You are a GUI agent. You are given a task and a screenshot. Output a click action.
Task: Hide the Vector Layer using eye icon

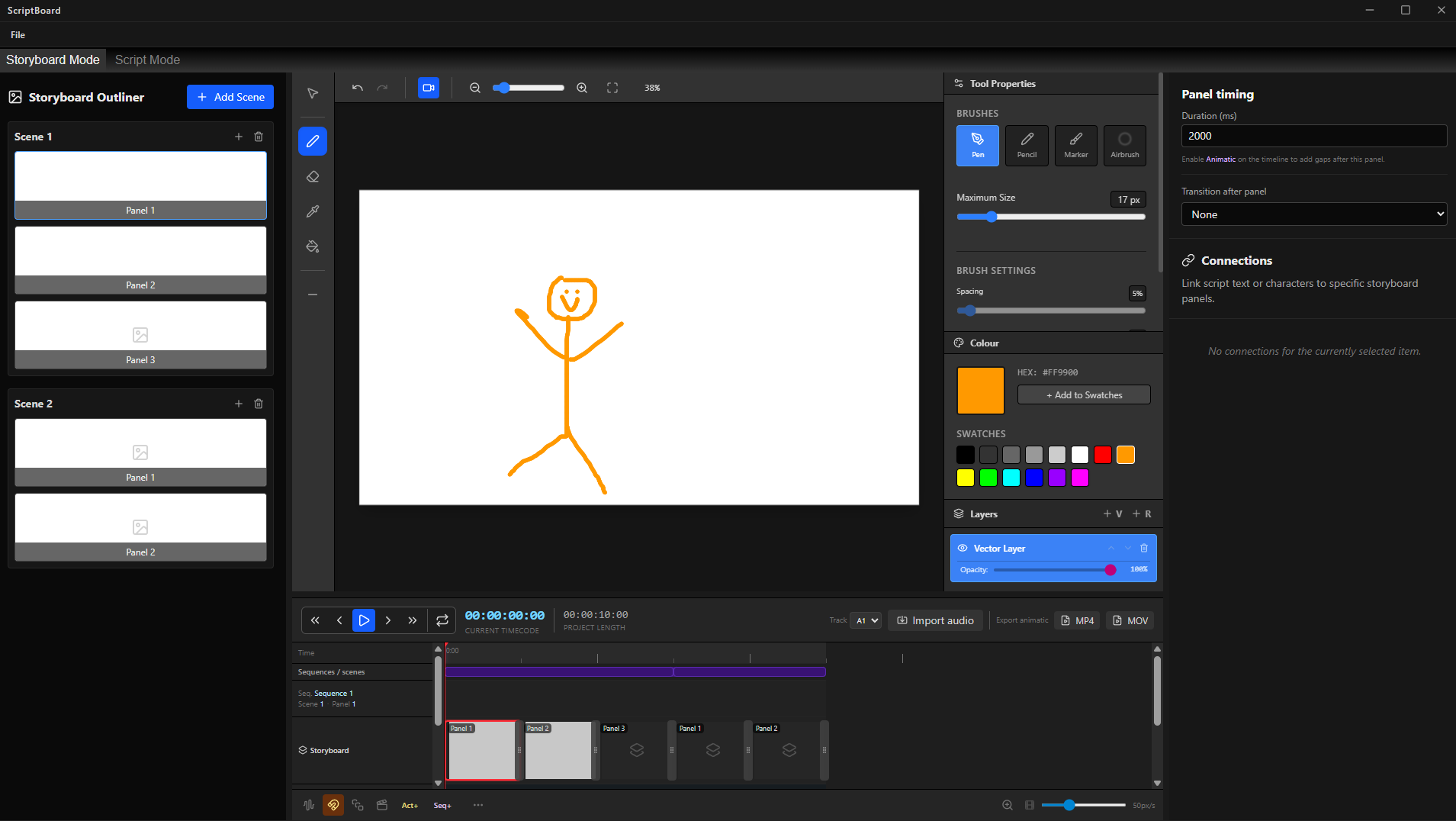tap(963, 548)
